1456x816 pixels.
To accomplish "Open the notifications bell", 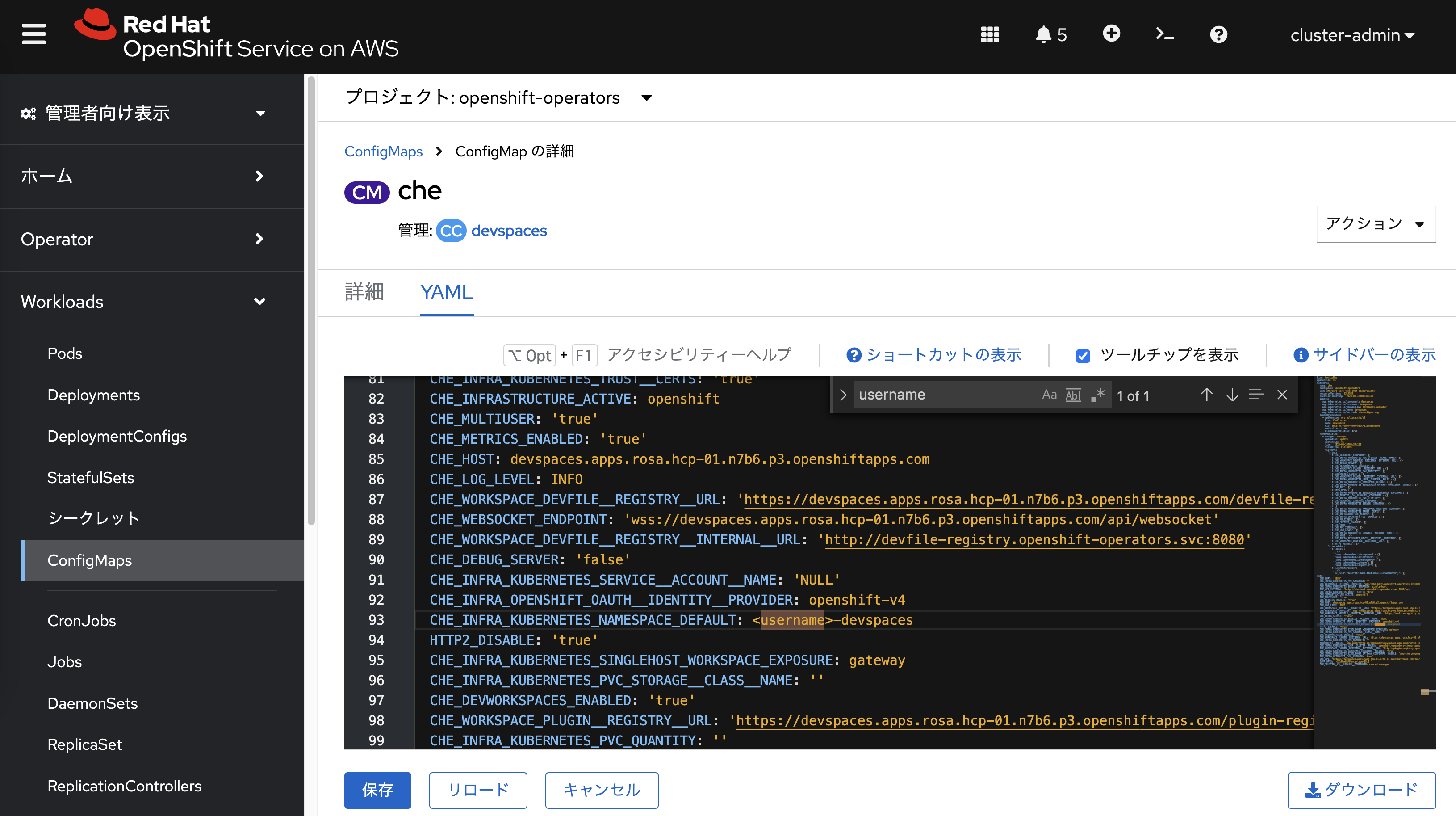I will tap(1050, 34).
